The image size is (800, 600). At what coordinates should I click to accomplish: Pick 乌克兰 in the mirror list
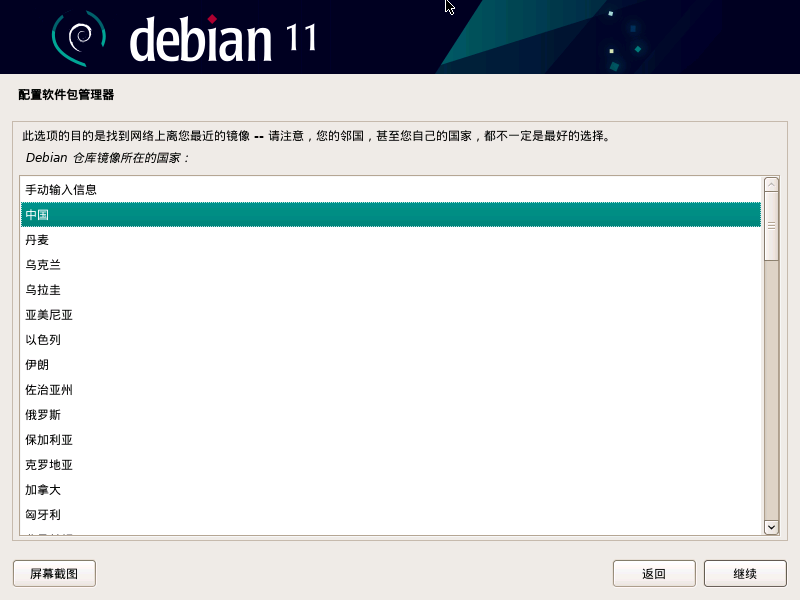(x=44, y=265)
